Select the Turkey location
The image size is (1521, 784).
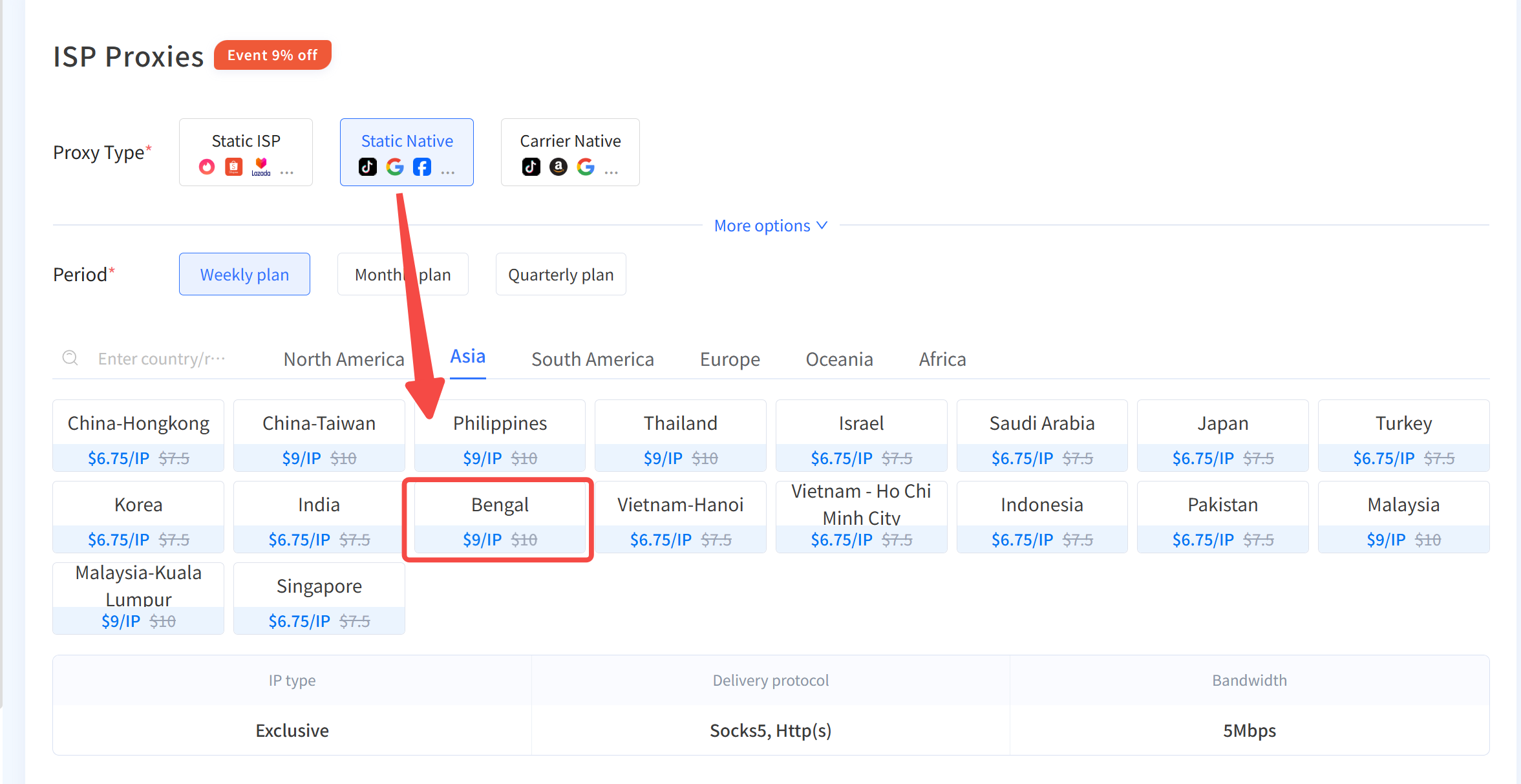(x=1403, y=436)
